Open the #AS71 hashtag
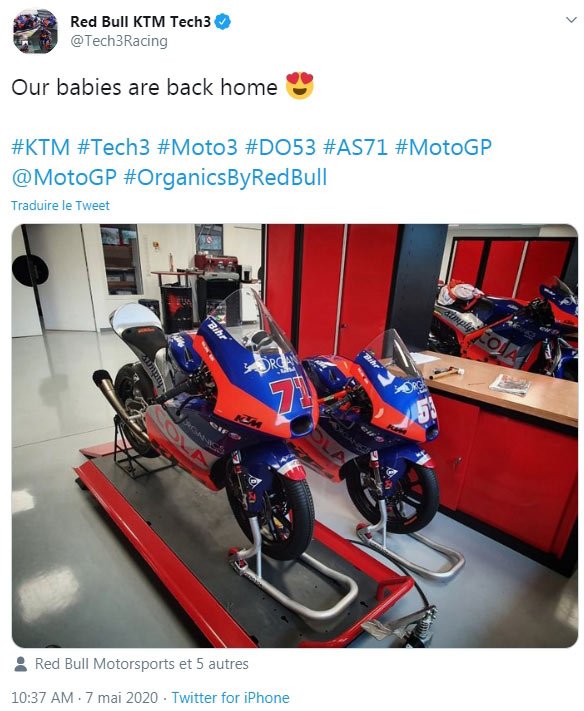This screenshot has width=584, height=711. 355,148
